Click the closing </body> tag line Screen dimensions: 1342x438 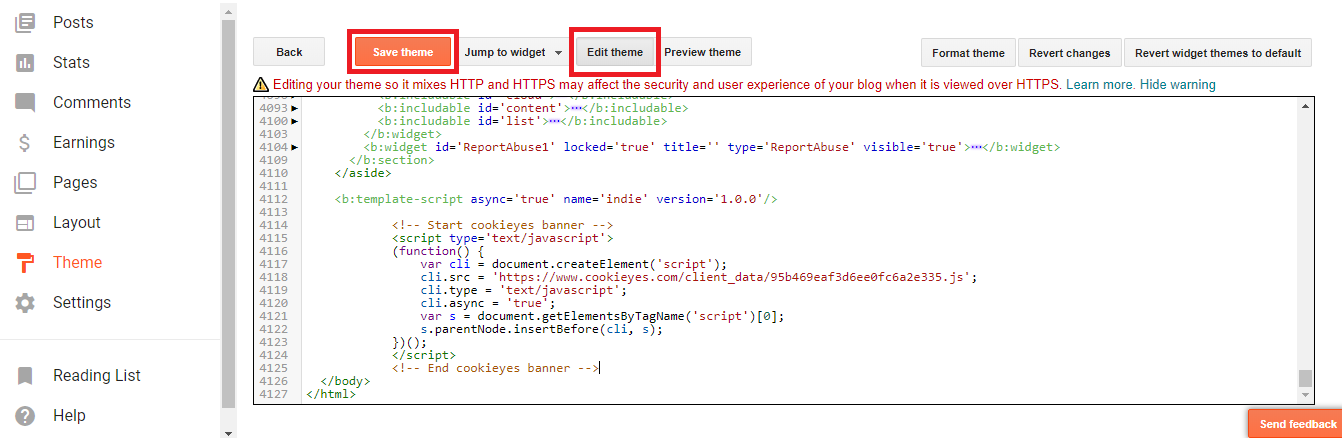tap(345, 381)
